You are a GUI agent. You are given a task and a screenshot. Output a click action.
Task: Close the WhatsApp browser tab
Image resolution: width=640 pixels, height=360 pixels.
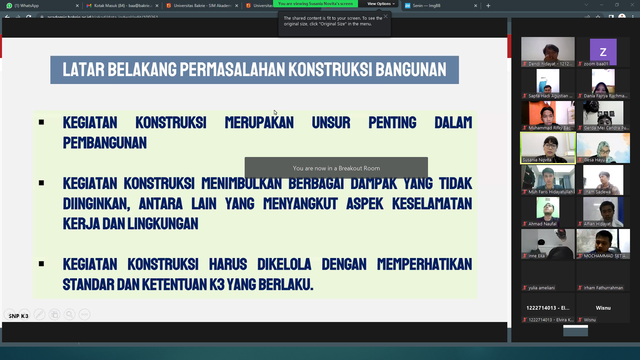(78, 6)
